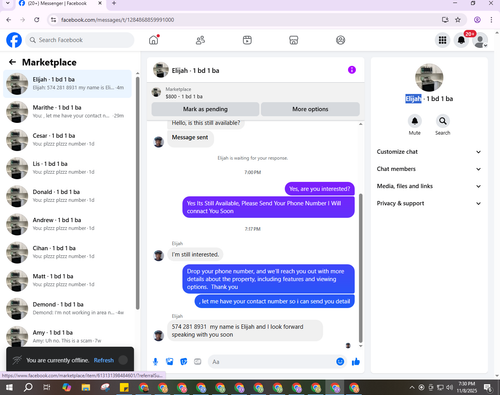The width and height of the screenshot is (500, 395).
Task: Open the notifications bell with 20+ badge
Action: coord(461,40)
